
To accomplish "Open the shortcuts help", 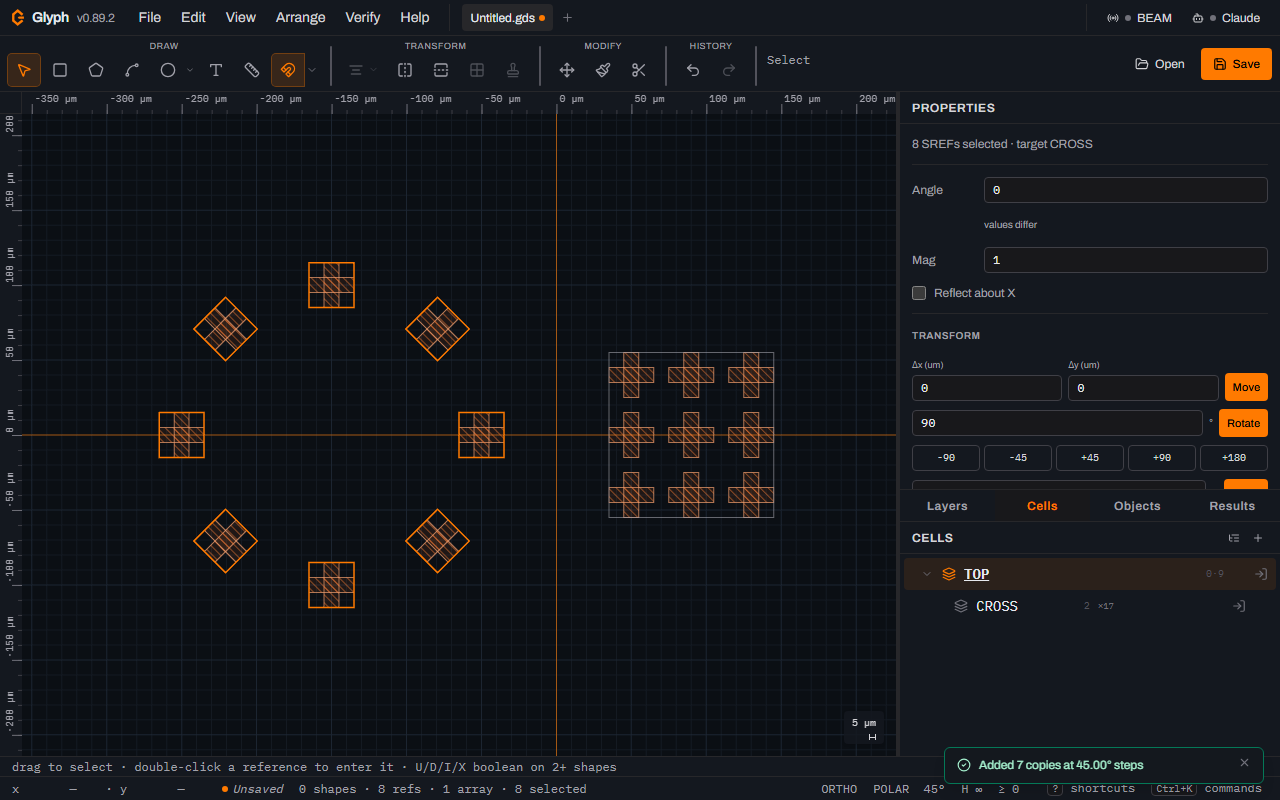I will [x=1091, y=789].
